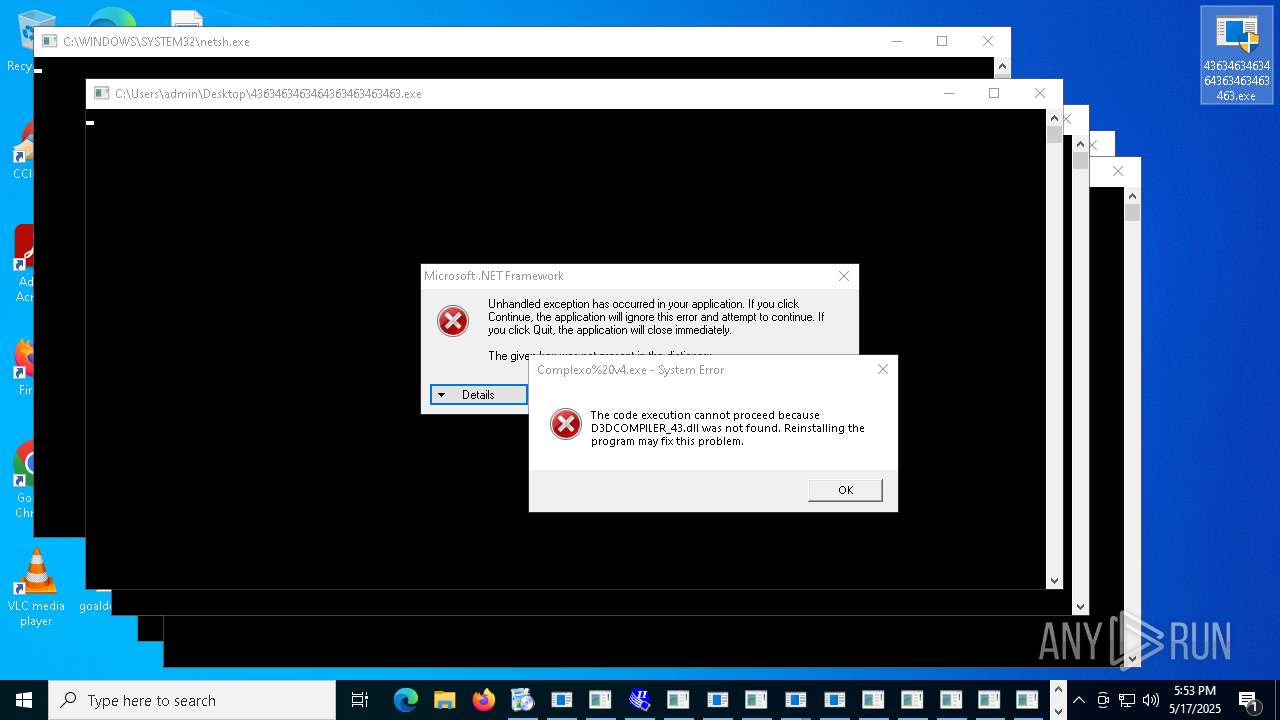Open volume control tray icon
Image resolution: width=1280 pixels, height=720 pixels.
[1151, 700]
